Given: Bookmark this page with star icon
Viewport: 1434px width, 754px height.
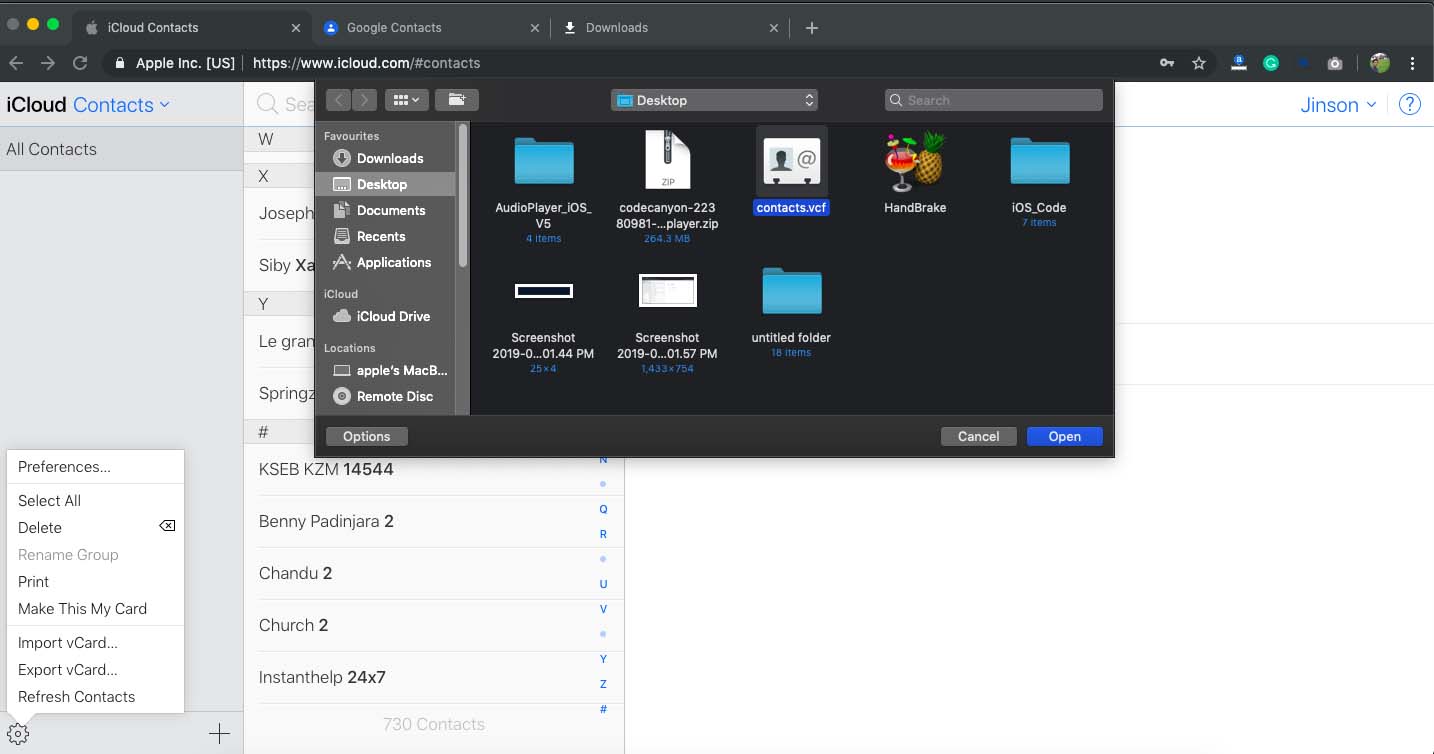Looking at the screenshot, I should 1199,63.
